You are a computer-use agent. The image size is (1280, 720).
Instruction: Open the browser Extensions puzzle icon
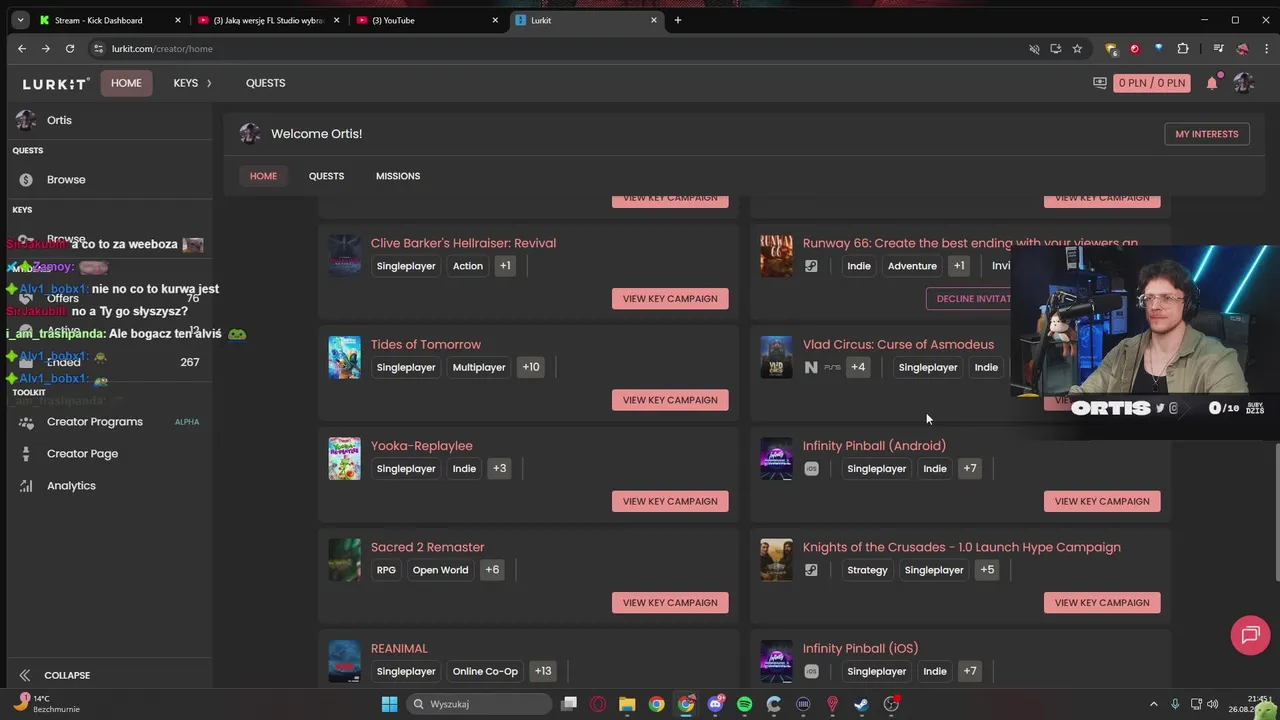click(x=1183, y=48)
